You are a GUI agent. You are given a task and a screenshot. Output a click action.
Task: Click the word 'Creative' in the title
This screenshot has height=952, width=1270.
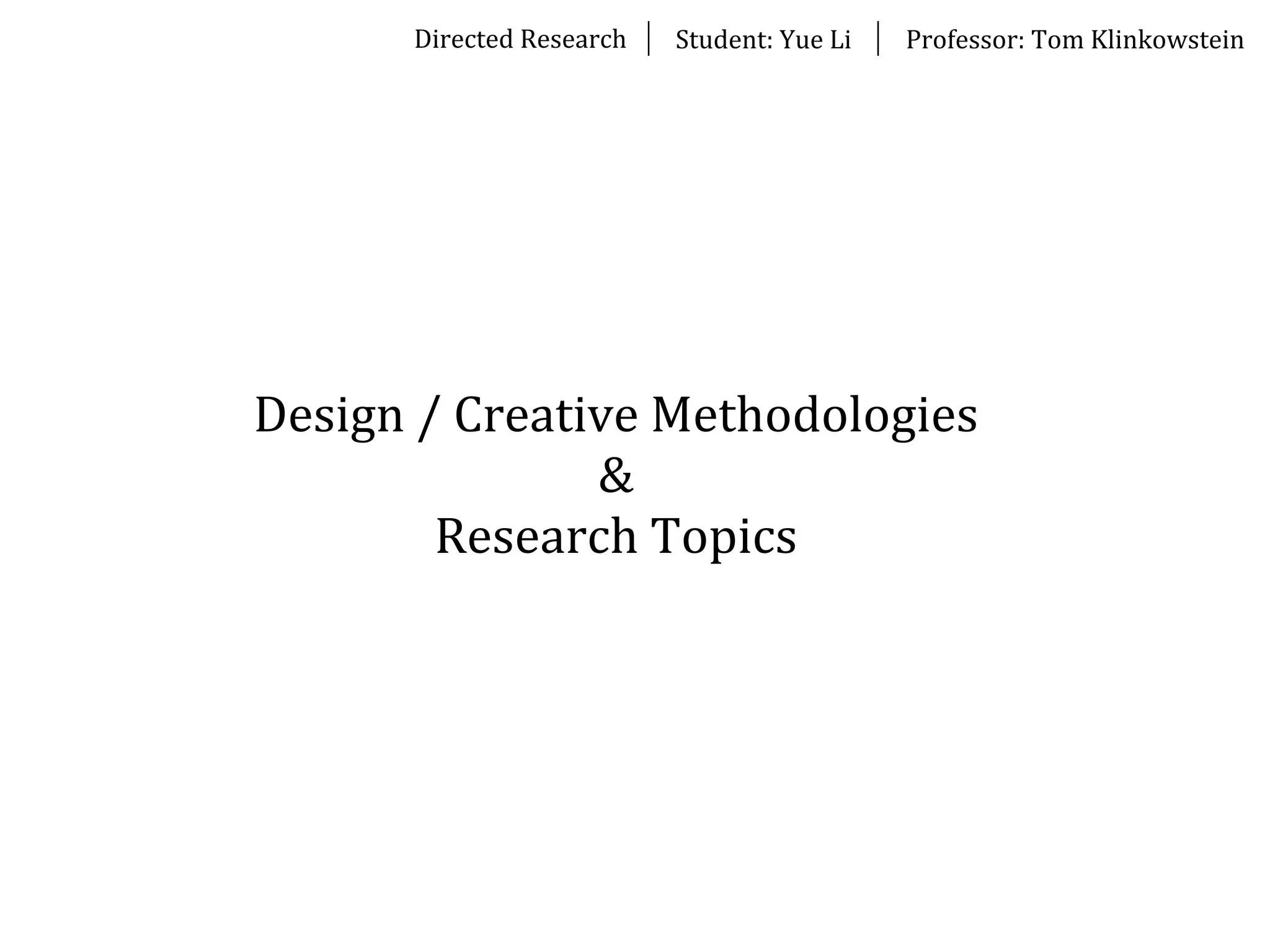tap(546, 415)
